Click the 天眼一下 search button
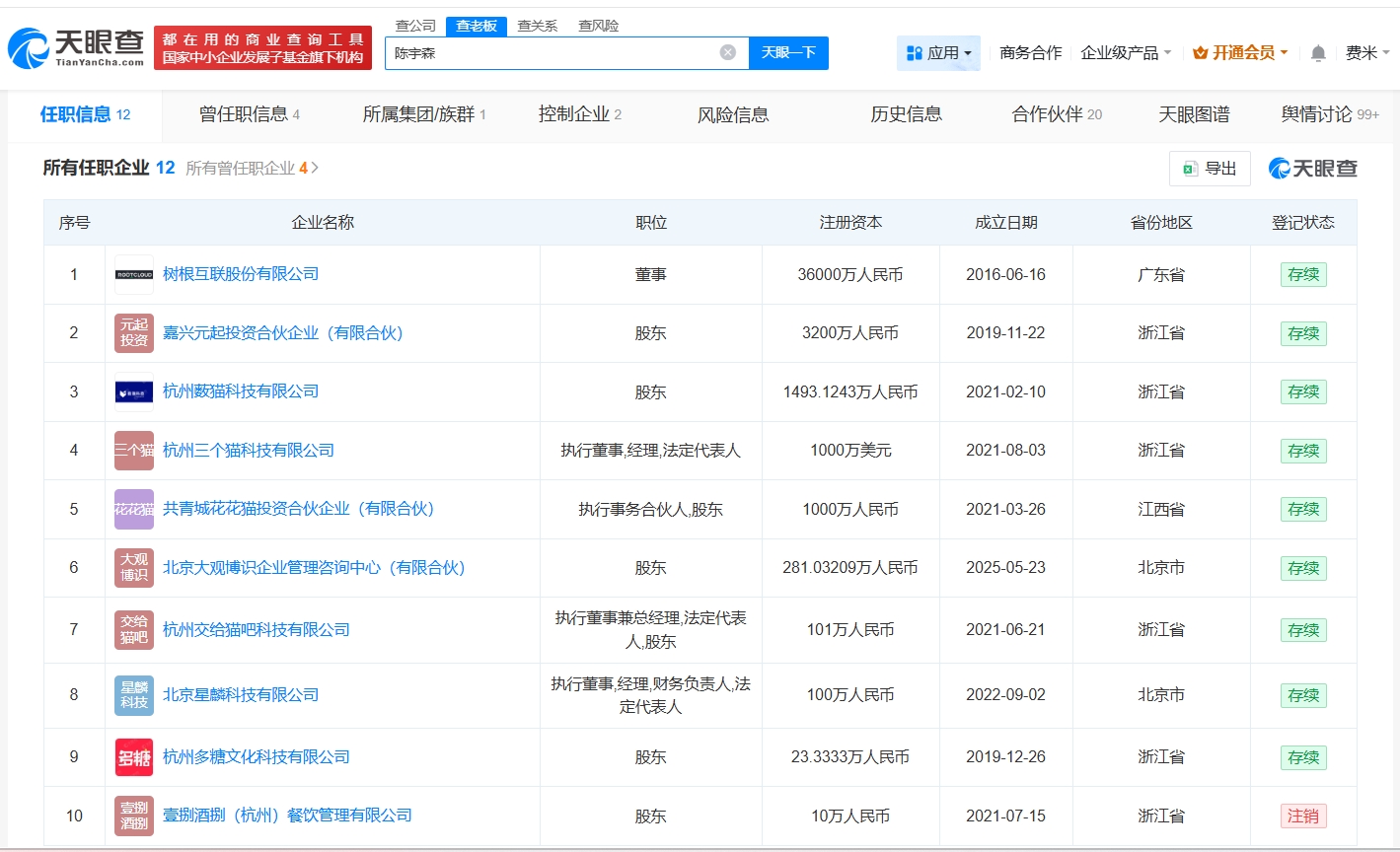The height and width of the screenshot is (852, 1400). 788,53
